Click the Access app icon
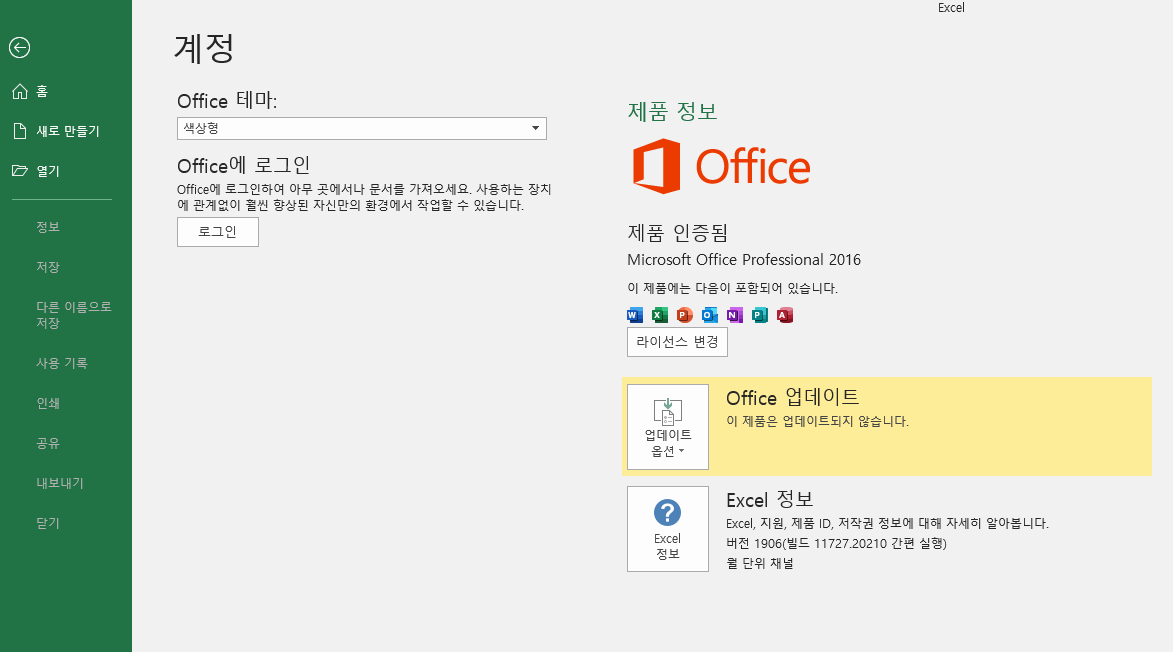The height and width of the screenshot is (652, 1173). coord(785,315)
